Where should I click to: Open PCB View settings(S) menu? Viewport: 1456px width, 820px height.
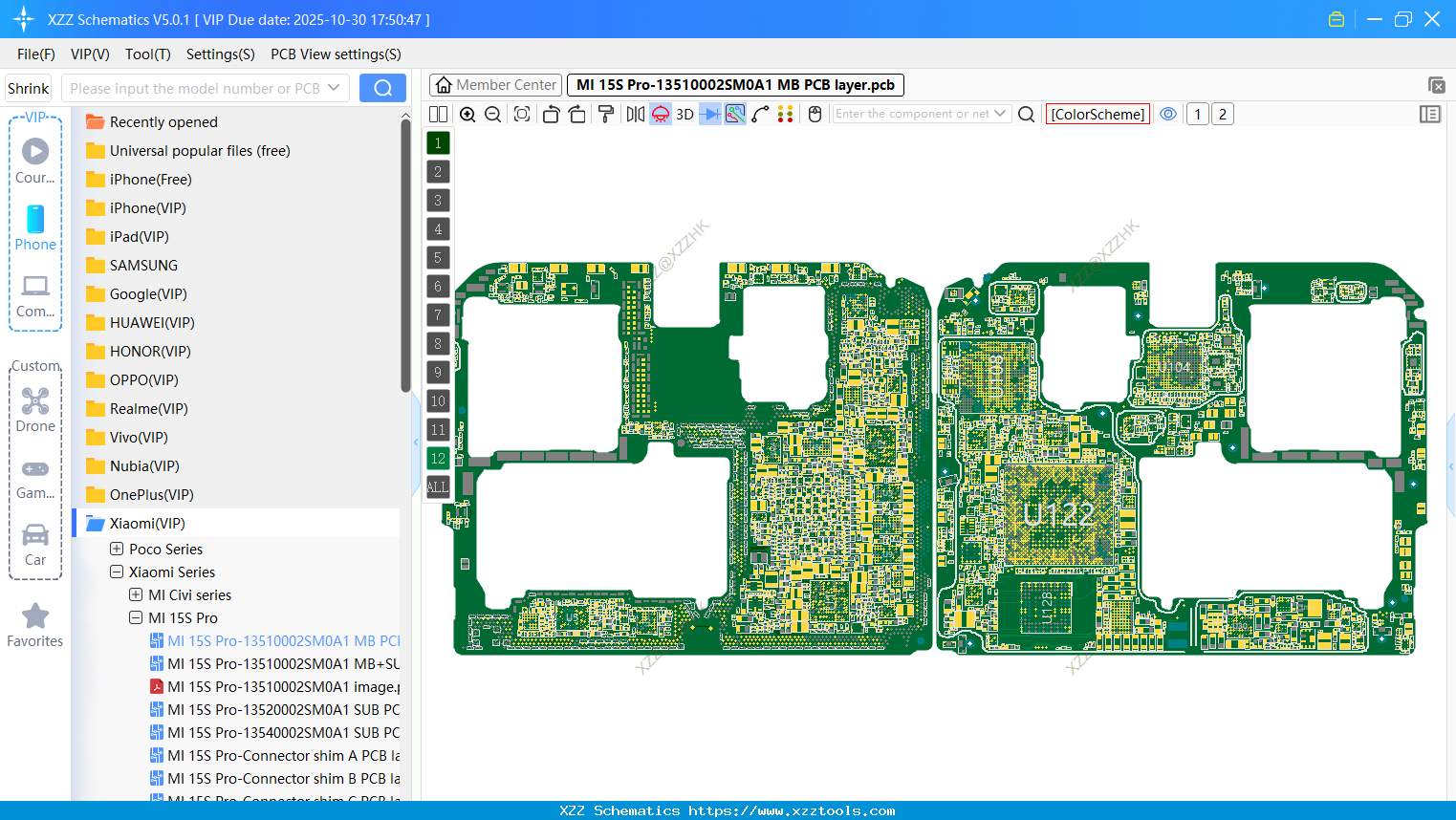(x=336, y=54)
